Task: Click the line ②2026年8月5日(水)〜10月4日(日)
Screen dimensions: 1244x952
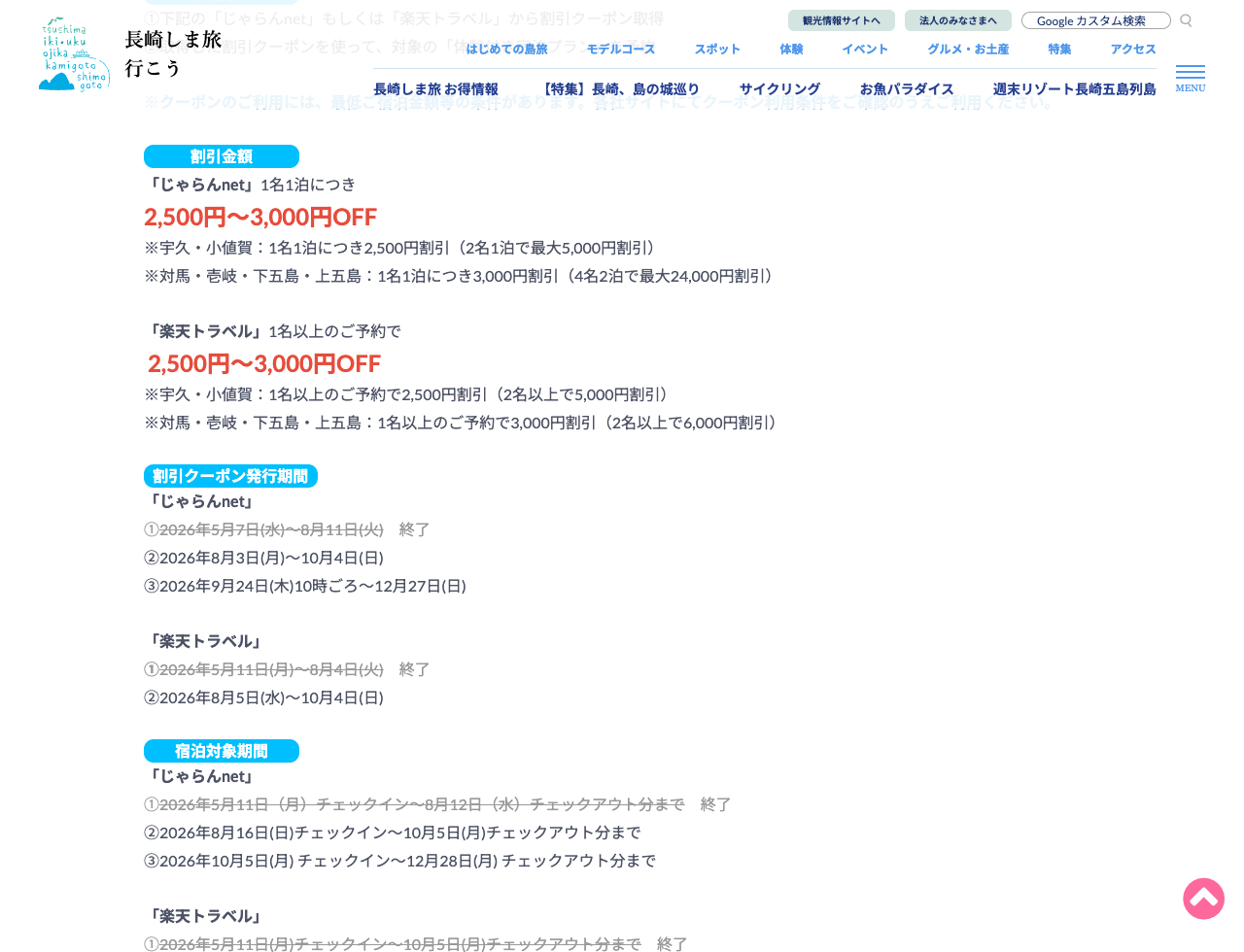Action: pos(264,697)
